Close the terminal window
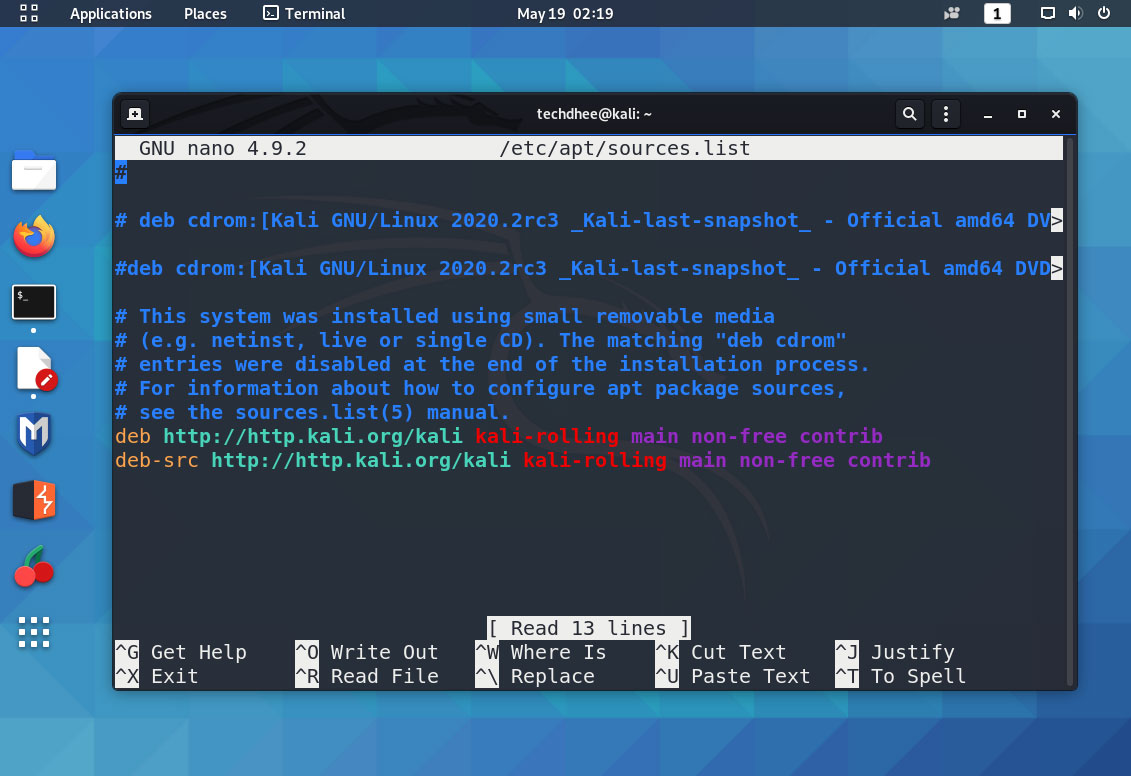The image size is (1131, 776). 1055,114
